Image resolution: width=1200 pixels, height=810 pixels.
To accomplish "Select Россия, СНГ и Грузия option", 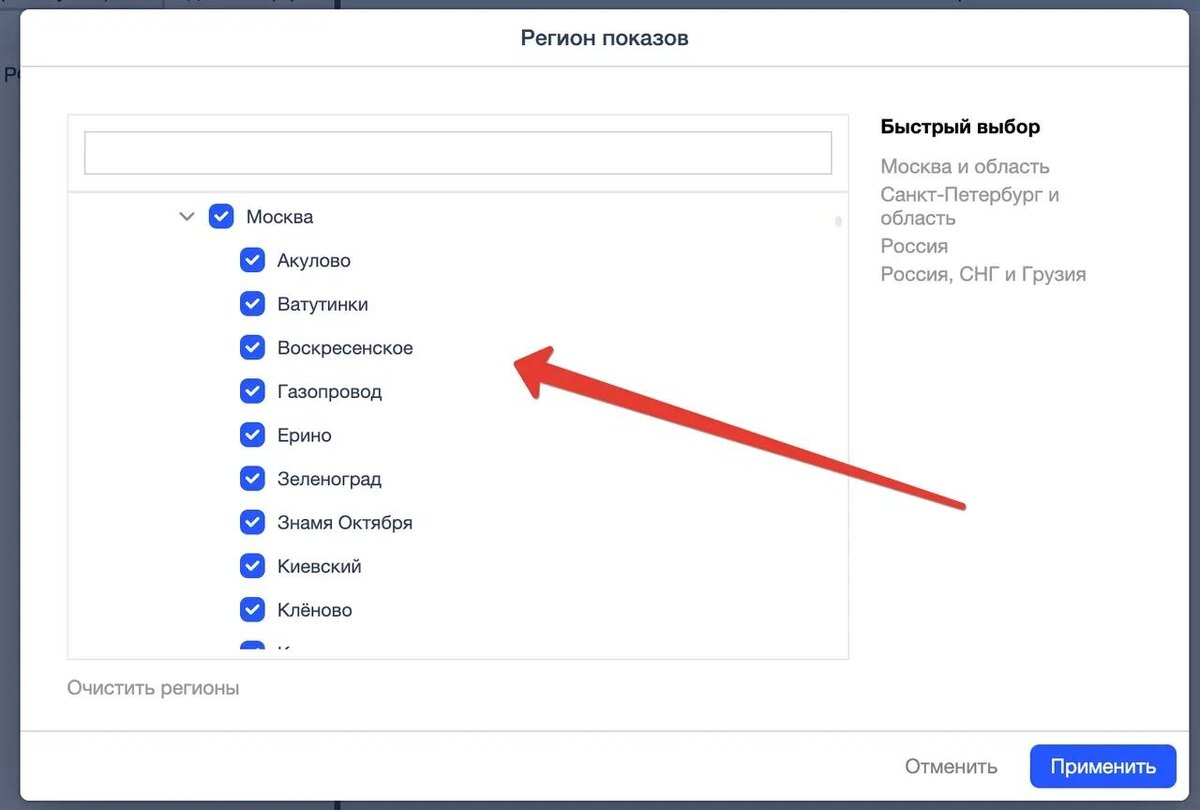I will tap(983, 274).
